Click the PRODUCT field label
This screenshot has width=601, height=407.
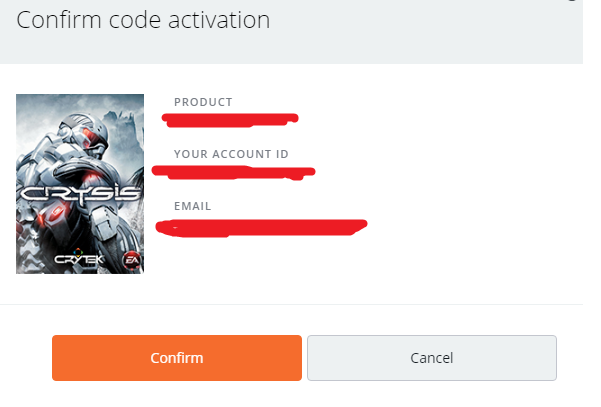tap(203, 102)
